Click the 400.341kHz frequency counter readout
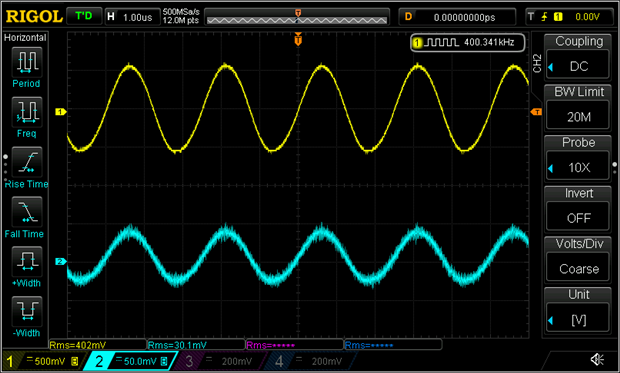The image size is (620, 373). point(468,42)
